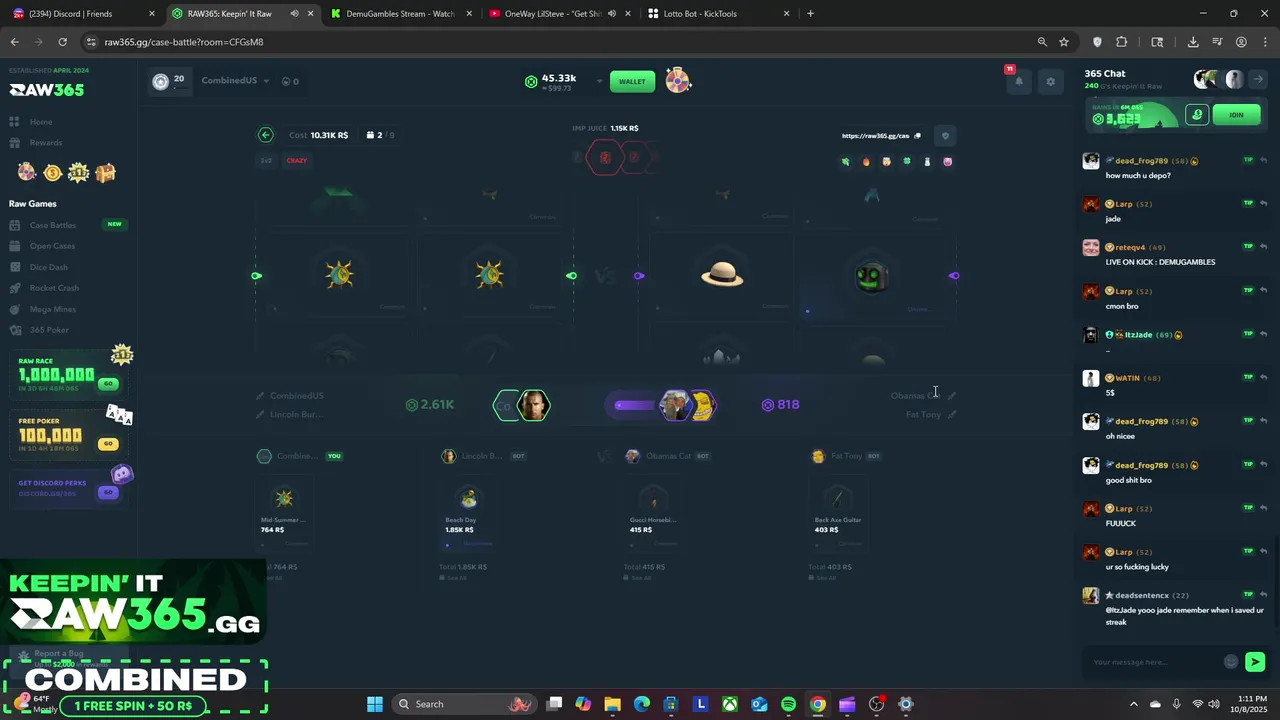Reload the page
Screen dimensions: 1280x720
click(62, 42)
